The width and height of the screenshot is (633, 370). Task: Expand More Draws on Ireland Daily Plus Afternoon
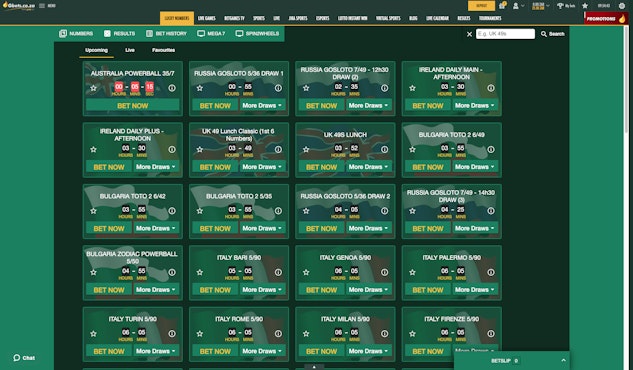pos(156,167)
